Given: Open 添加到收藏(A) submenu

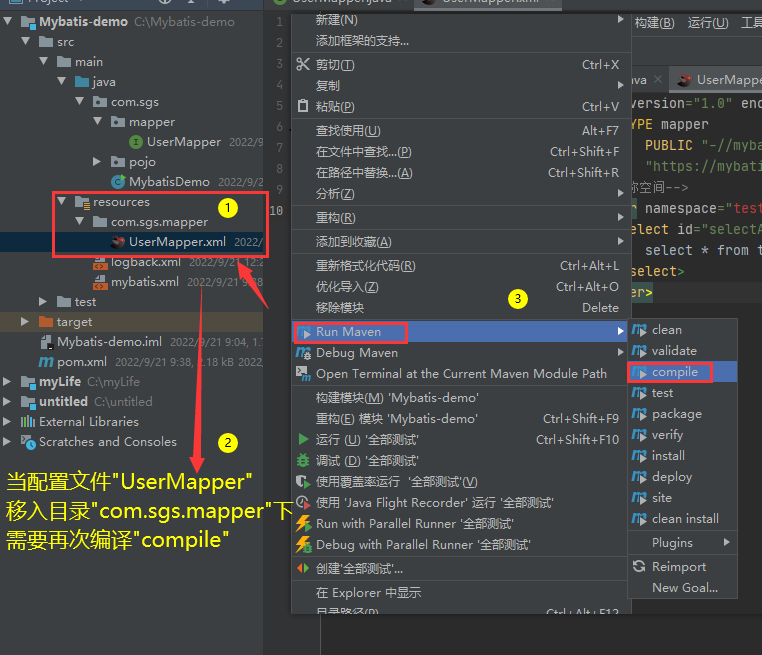Looking at the screenshot, I should click(461, 241).
